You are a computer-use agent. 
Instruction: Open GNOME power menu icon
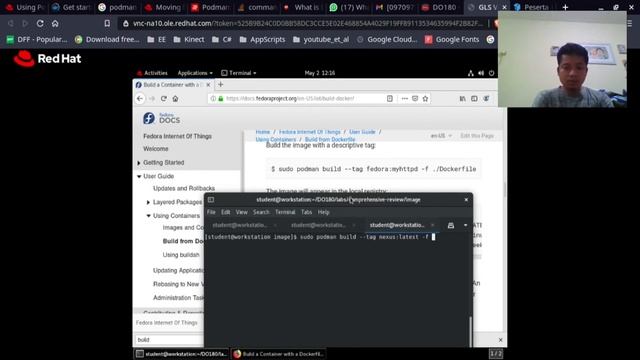pos(491,73)
